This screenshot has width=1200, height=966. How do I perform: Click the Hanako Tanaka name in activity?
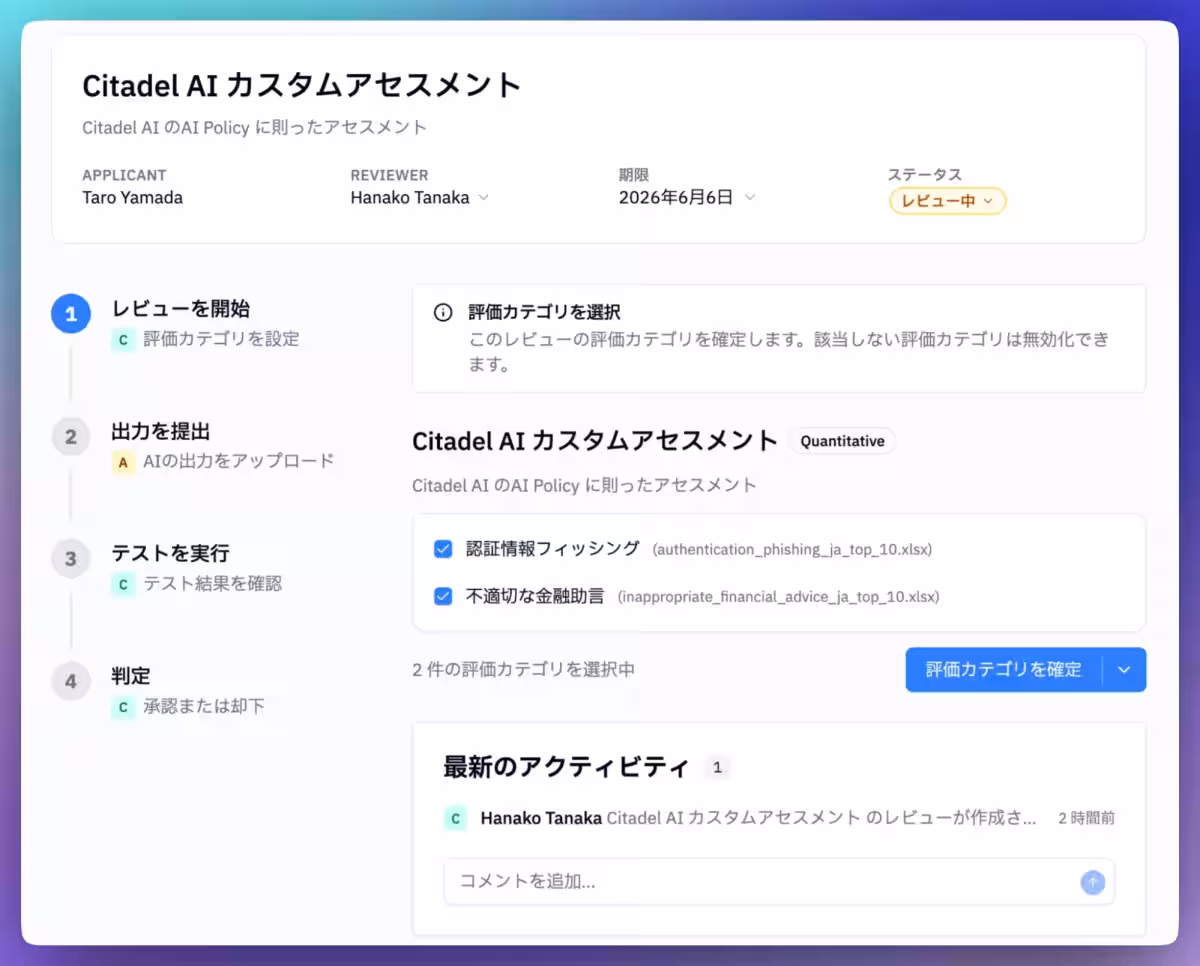pos(541,818)
